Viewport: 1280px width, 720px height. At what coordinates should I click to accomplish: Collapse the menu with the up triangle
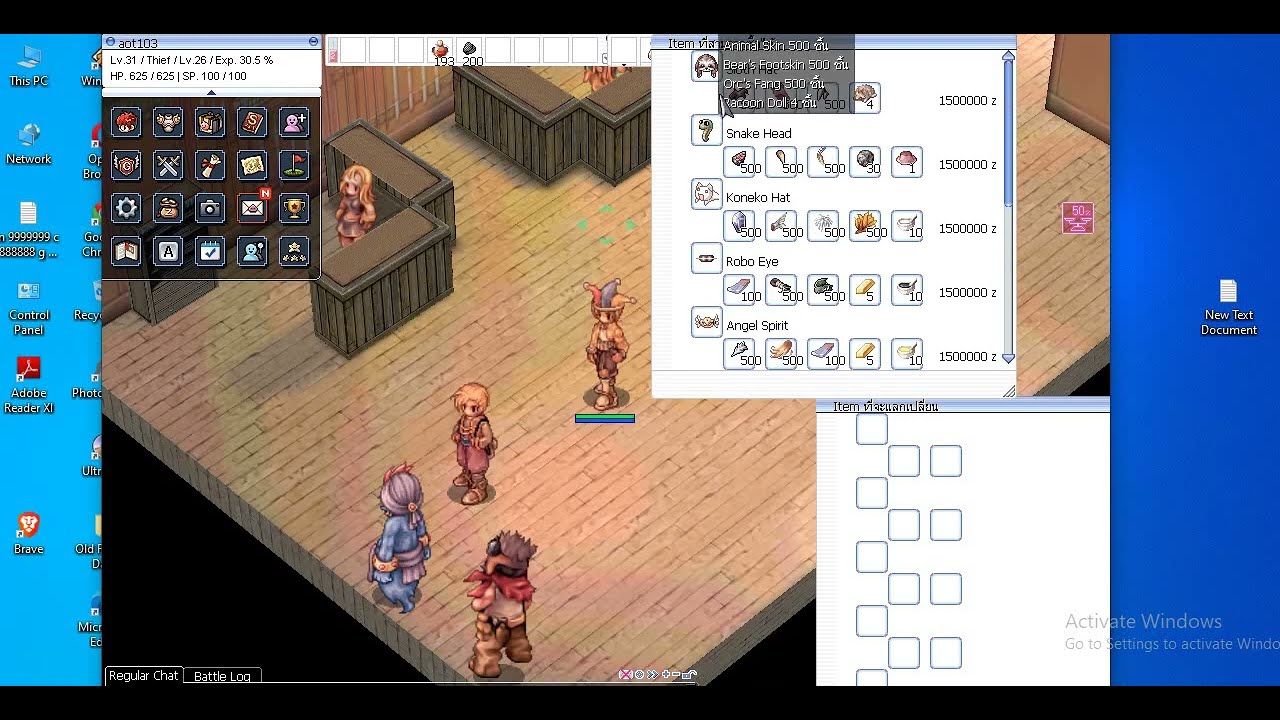pos(211,92)
